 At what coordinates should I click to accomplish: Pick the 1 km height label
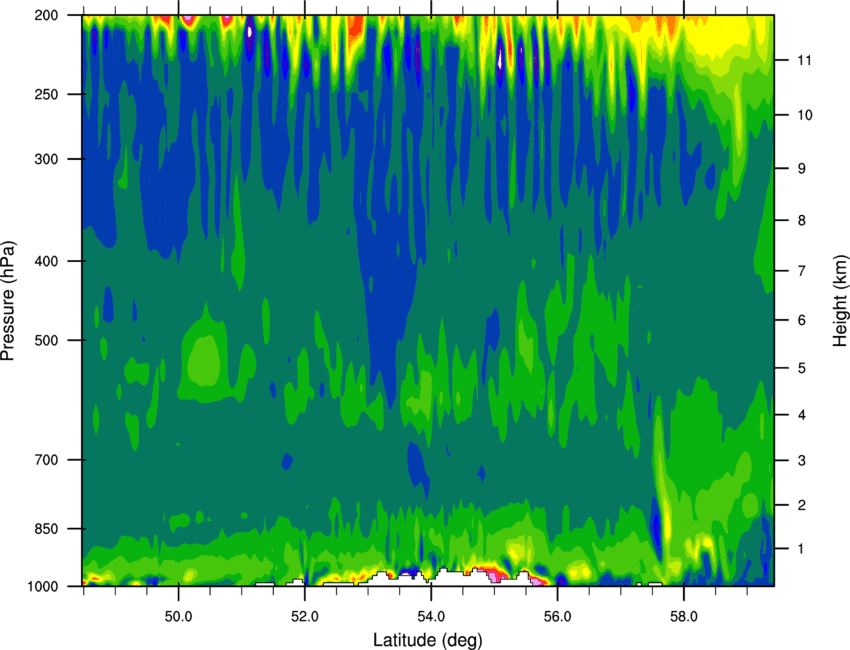802,549
